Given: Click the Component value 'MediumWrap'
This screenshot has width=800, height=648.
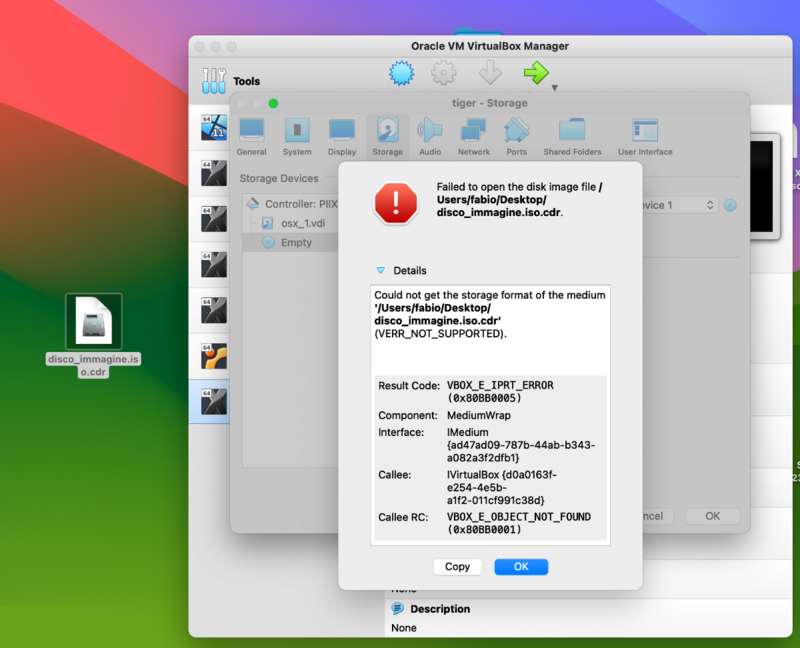Looking at the screenshot, I should [479, 415].
